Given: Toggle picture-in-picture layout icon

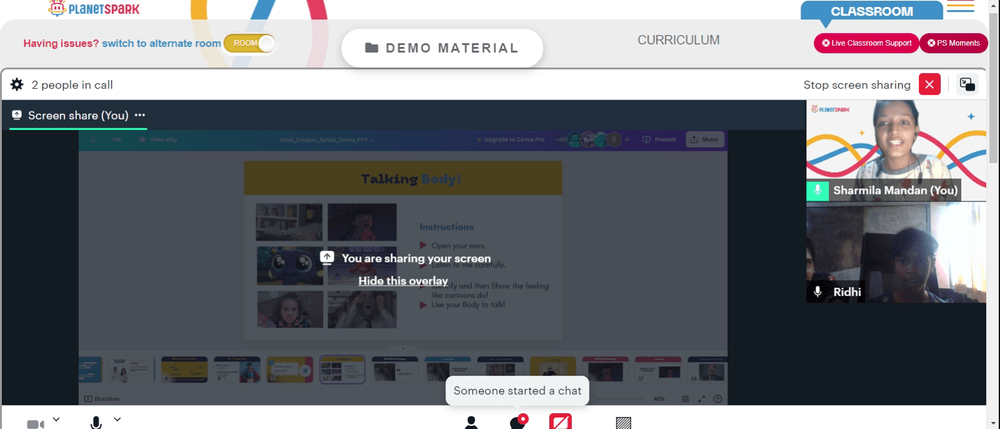Looking at the screenshot, I should click(967, 85).
